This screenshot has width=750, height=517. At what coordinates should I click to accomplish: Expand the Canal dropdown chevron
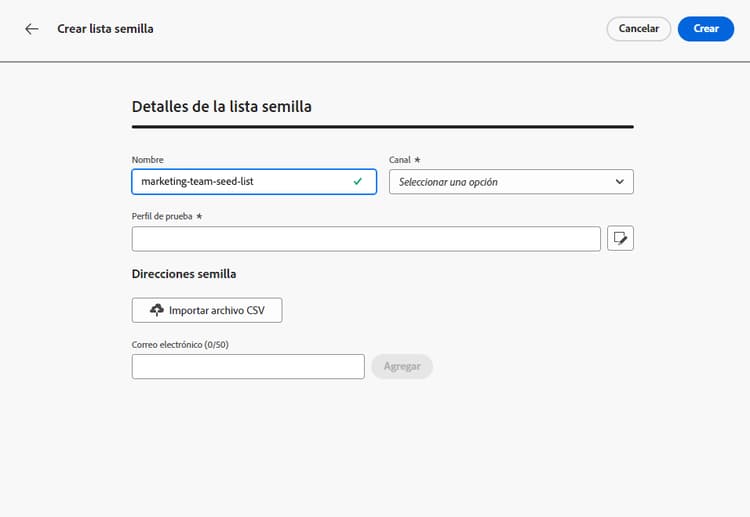(620, 182)
